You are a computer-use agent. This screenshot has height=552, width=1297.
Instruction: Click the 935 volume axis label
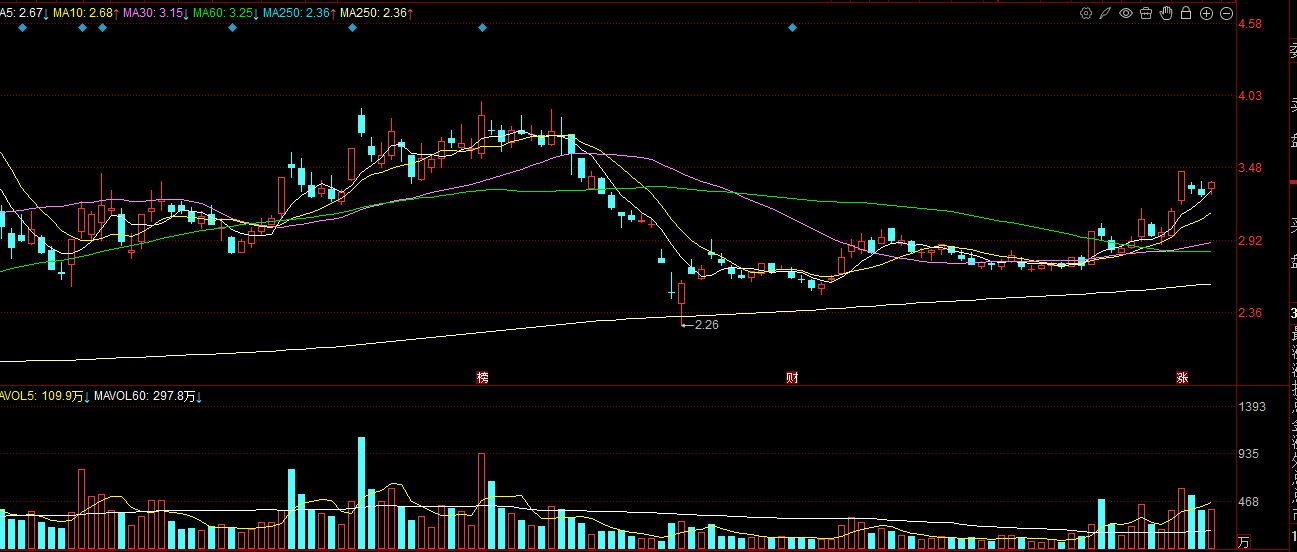(x=1250, y=454)
